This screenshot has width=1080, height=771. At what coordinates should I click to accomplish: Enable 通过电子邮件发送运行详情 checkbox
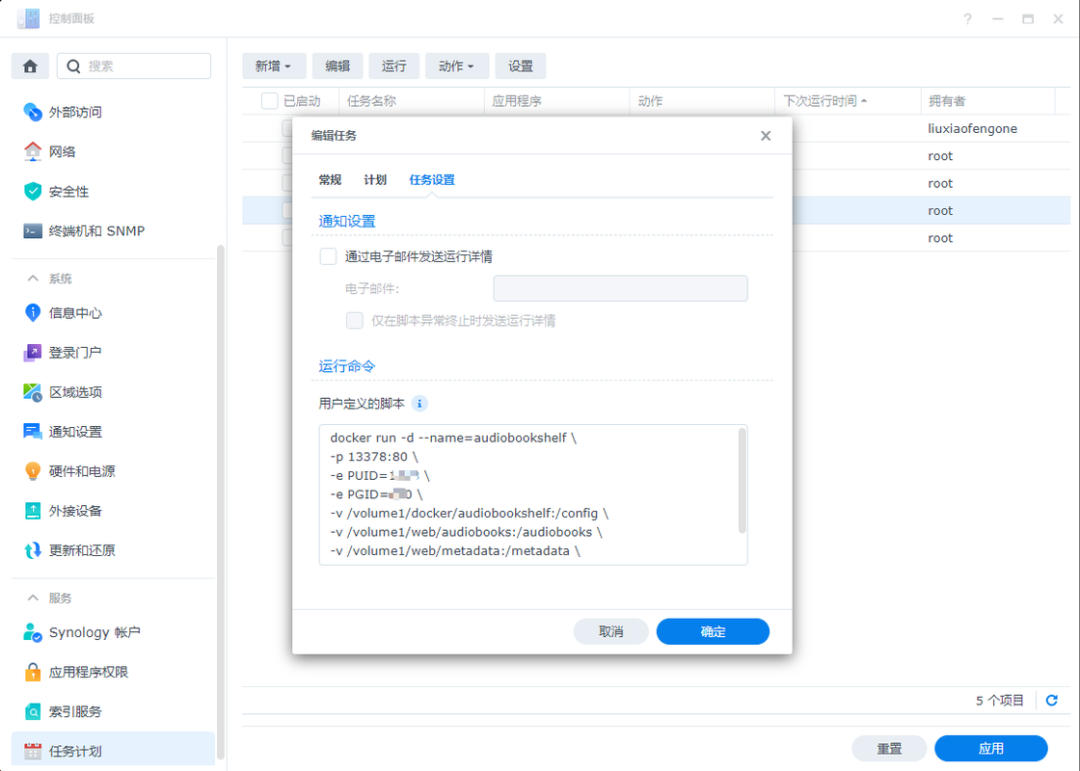pyautogui.click(x=328, y=257)
